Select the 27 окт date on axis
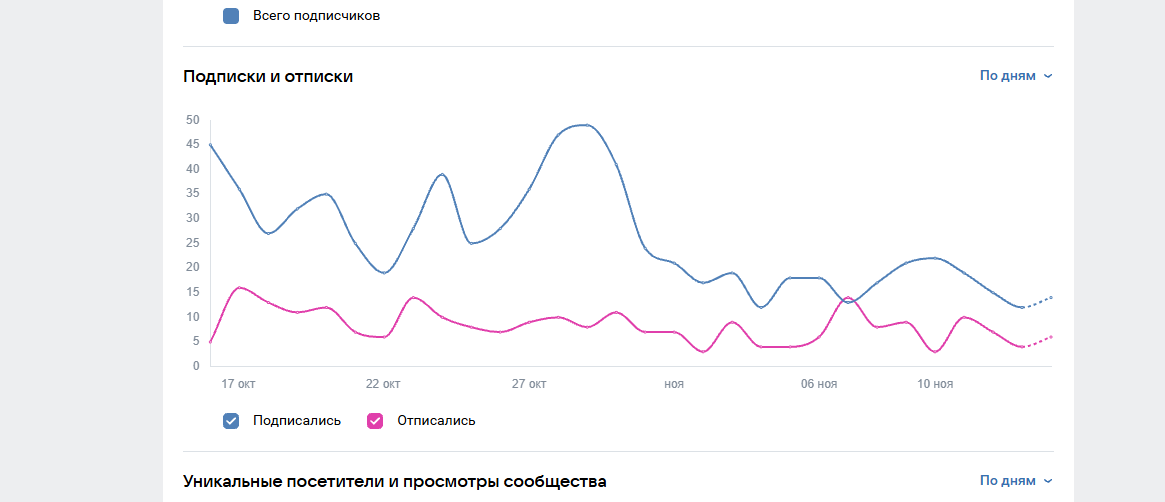The width and height of the screenshot is (1165, 502). 529,384
